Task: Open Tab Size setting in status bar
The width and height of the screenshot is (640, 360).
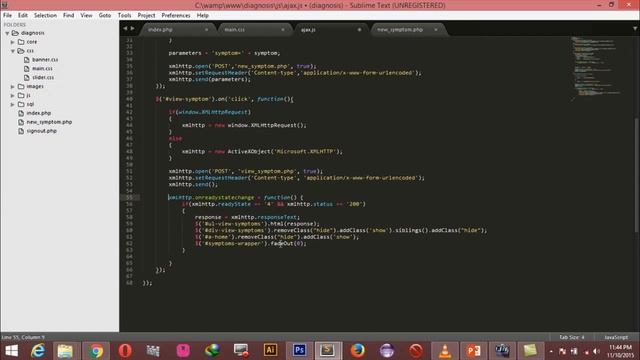Action: click(571, 337)
